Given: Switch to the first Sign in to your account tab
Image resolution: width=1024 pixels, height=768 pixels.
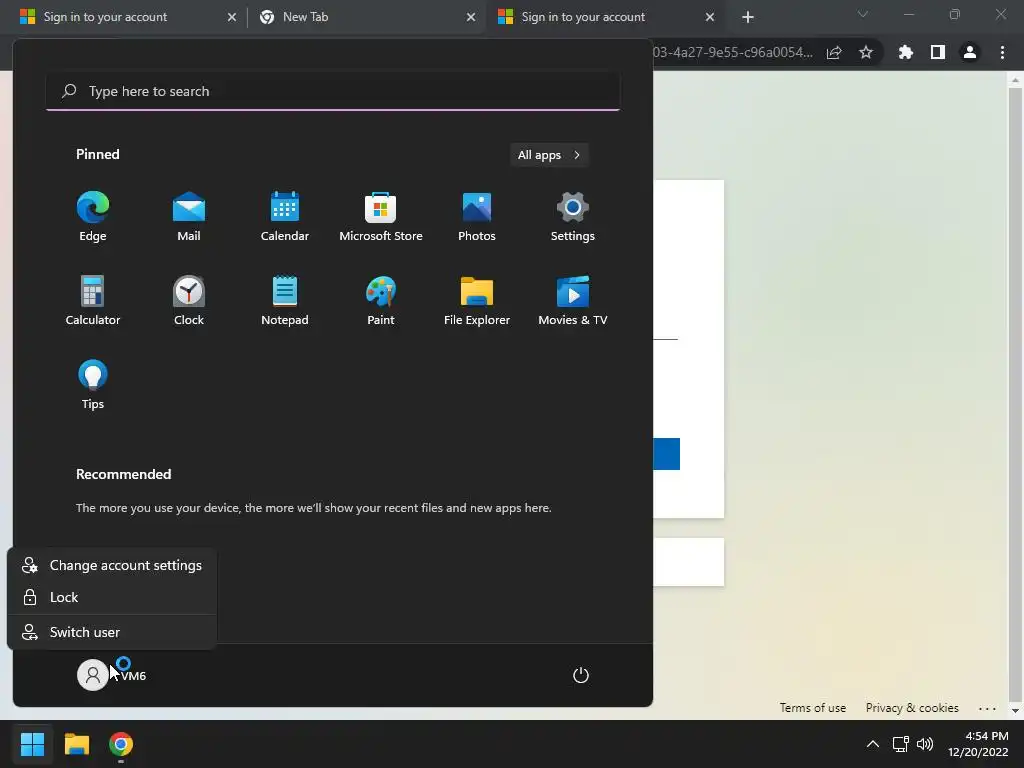Looking at the screenshot, I should (x=128, y=17).
